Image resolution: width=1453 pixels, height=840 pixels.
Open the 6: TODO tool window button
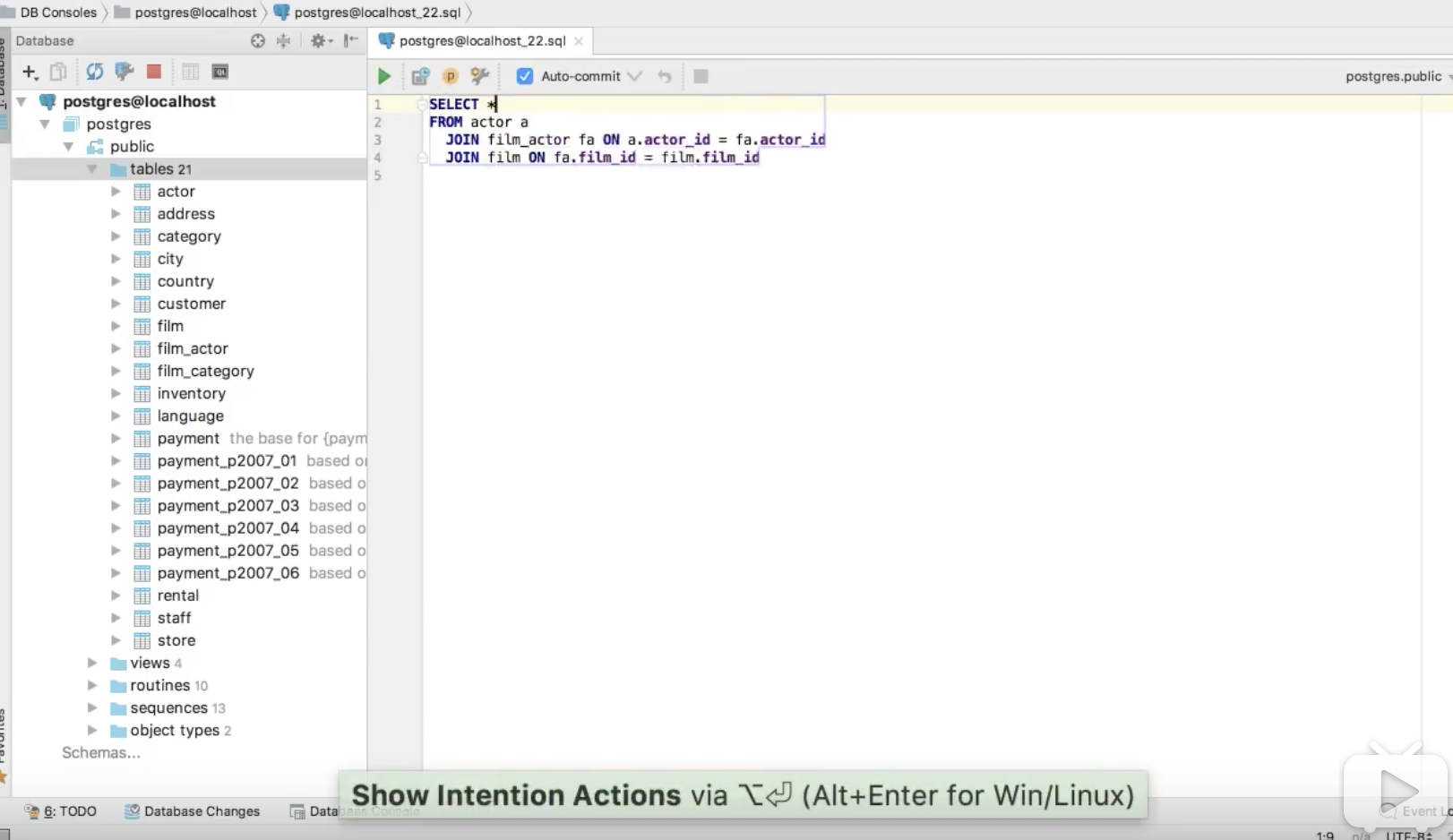click(x=62, y=811)
